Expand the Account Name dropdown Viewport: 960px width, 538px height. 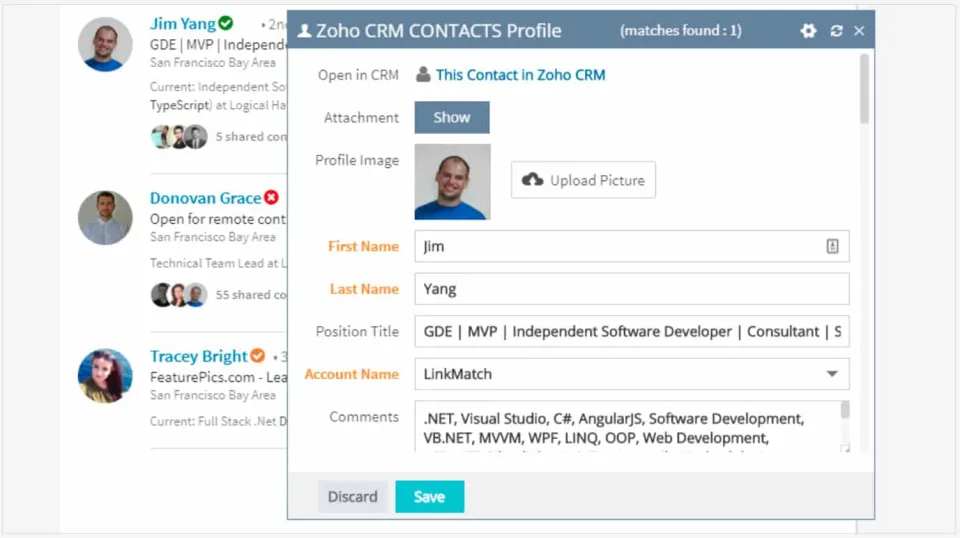click(831, 374)
